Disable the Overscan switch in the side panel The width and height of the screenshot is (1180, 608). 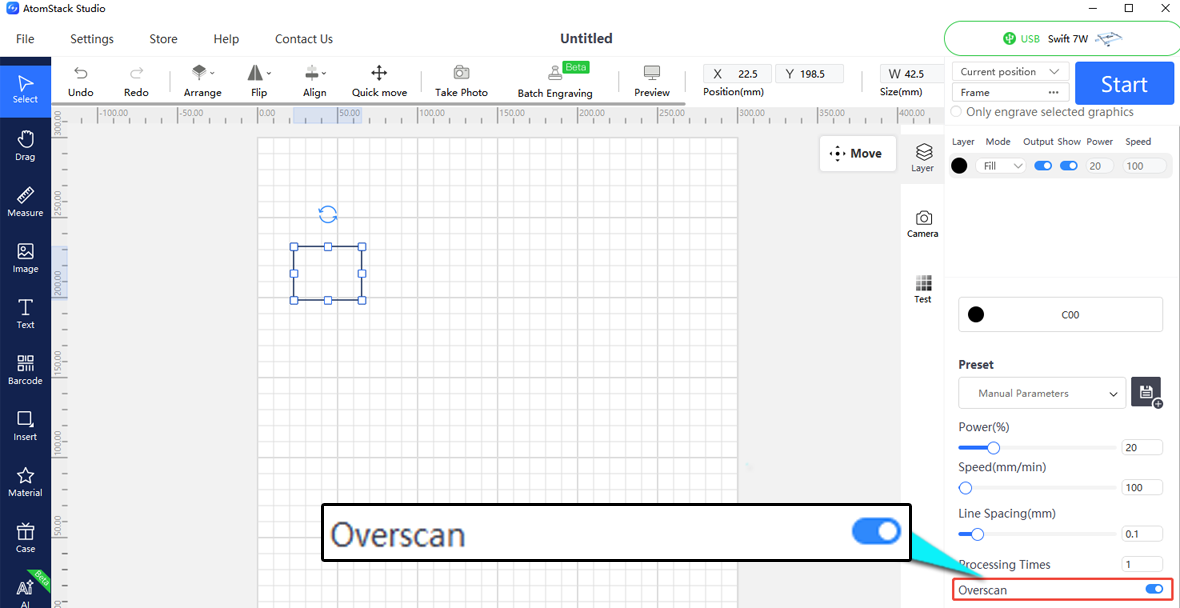1154,589
